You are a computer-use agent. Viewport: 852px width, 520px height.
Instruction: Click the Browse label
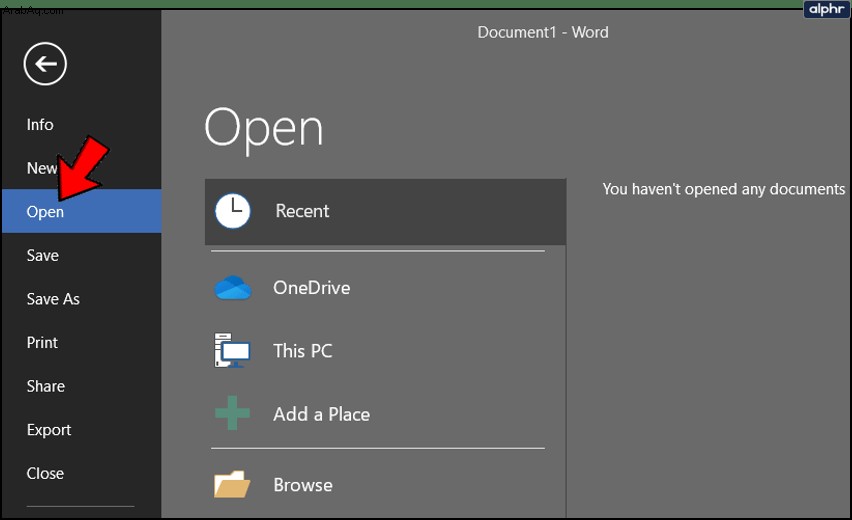(303, 485)
